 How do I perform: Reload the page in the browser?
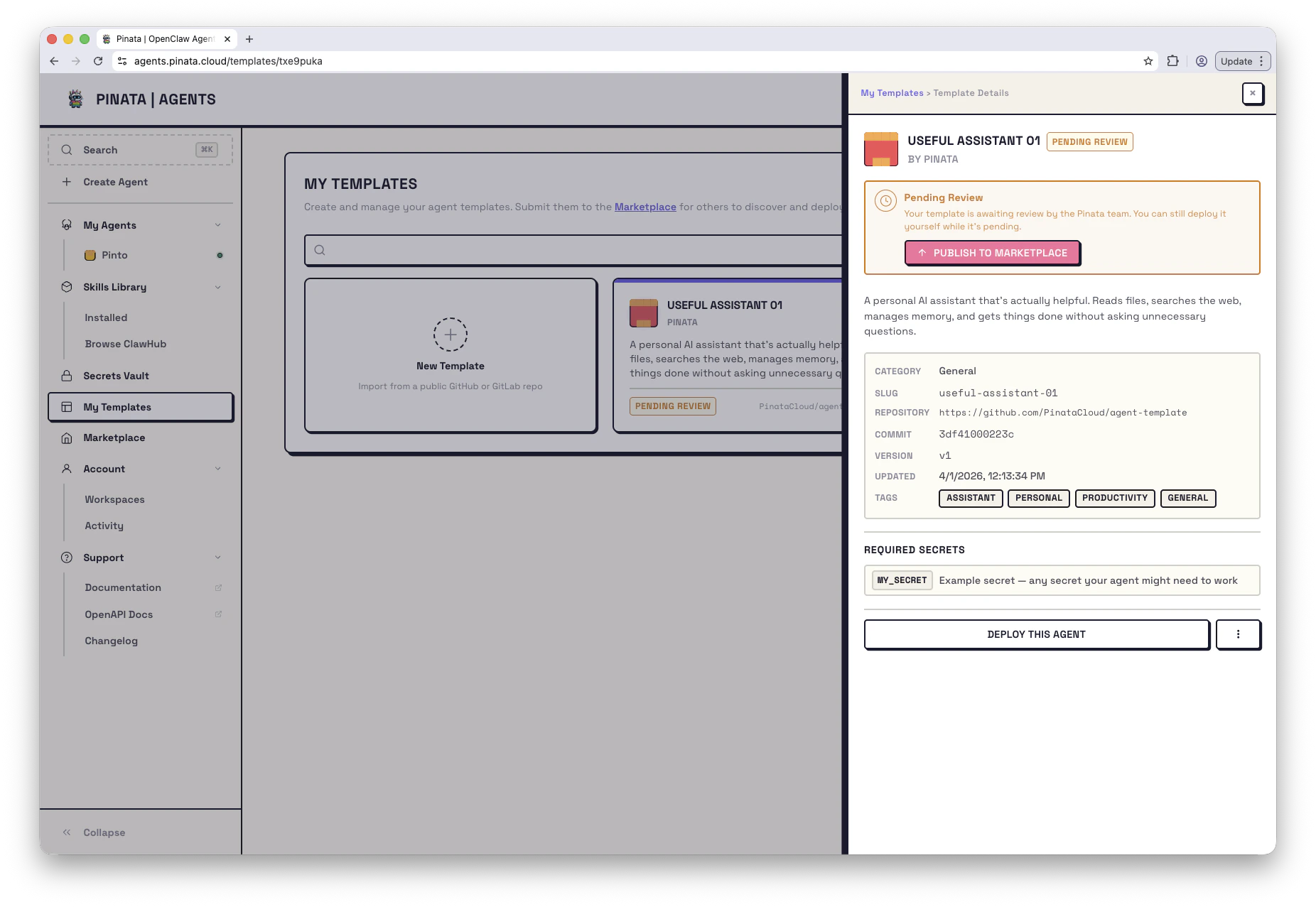click(98, 61)
